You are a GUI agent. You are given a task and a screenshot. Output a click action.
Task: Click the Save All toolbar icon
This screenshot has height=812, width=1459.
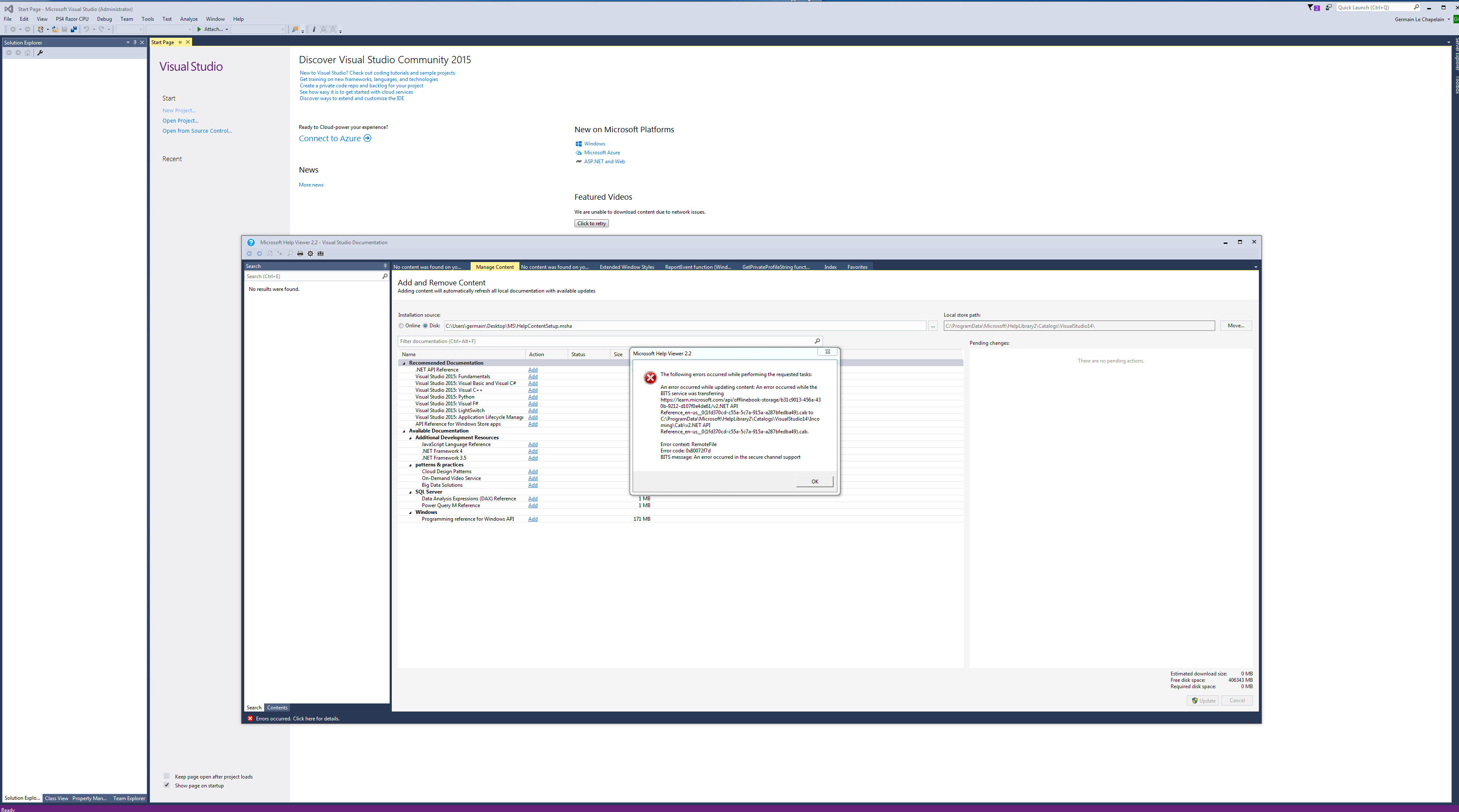click(x=74, y=29)
